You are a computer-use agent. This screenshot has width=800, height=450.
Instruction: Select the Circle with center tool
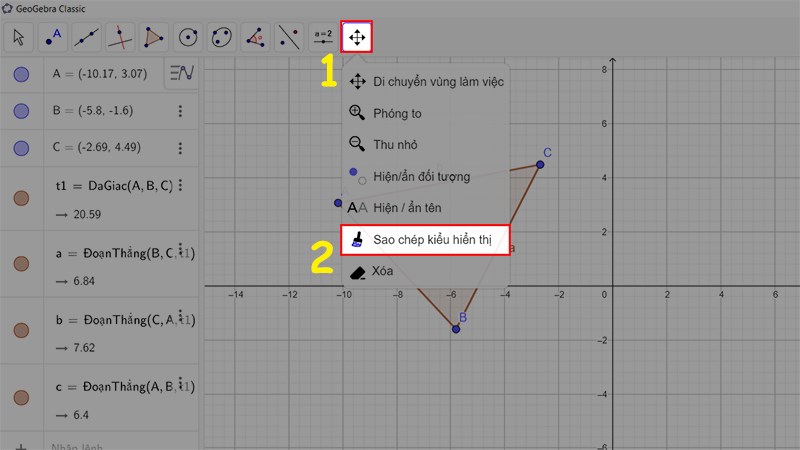tap(188, 37)
